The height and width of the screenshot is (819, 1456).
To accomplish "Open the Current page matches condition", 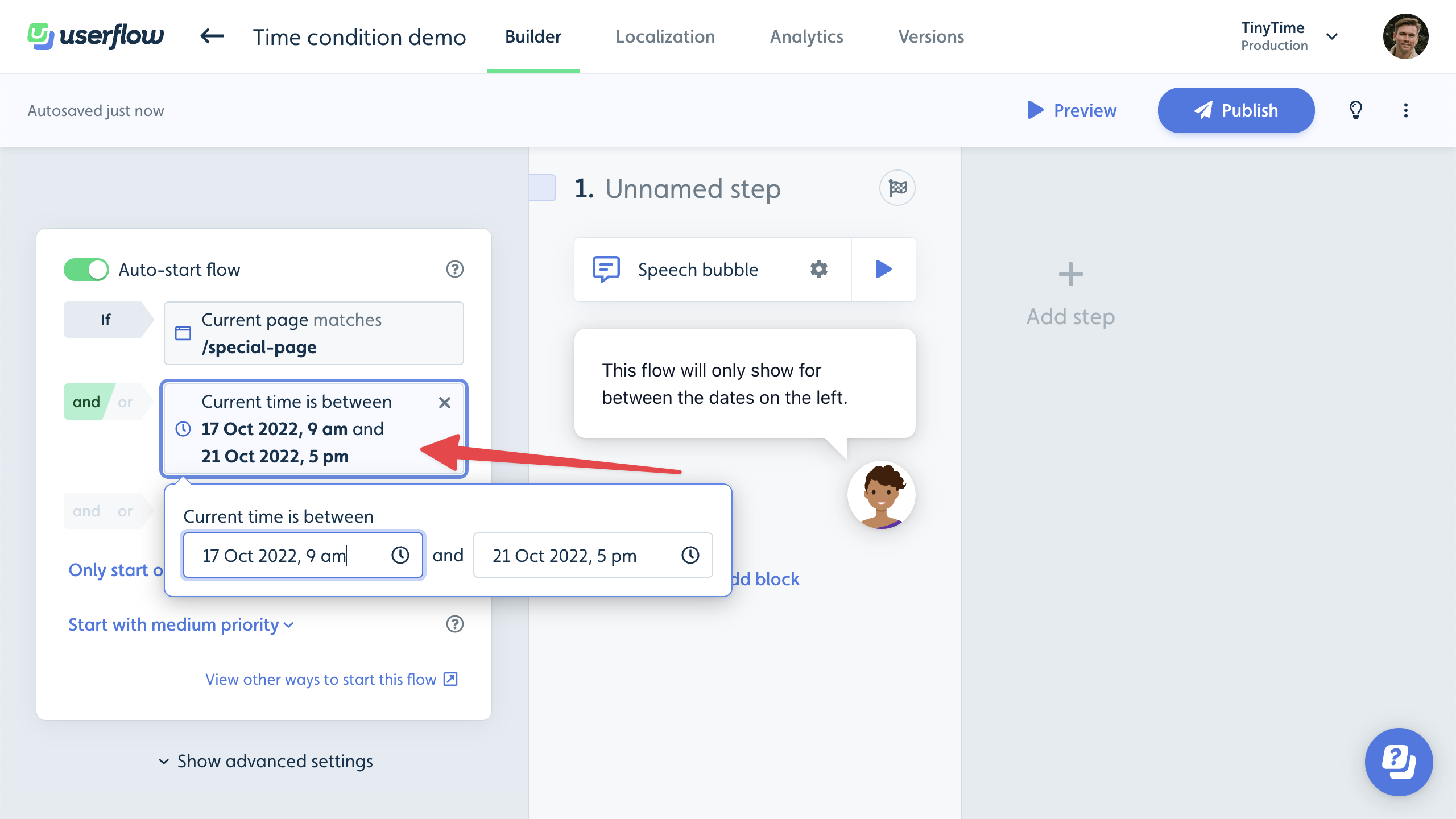I will [x=314, y=333].
